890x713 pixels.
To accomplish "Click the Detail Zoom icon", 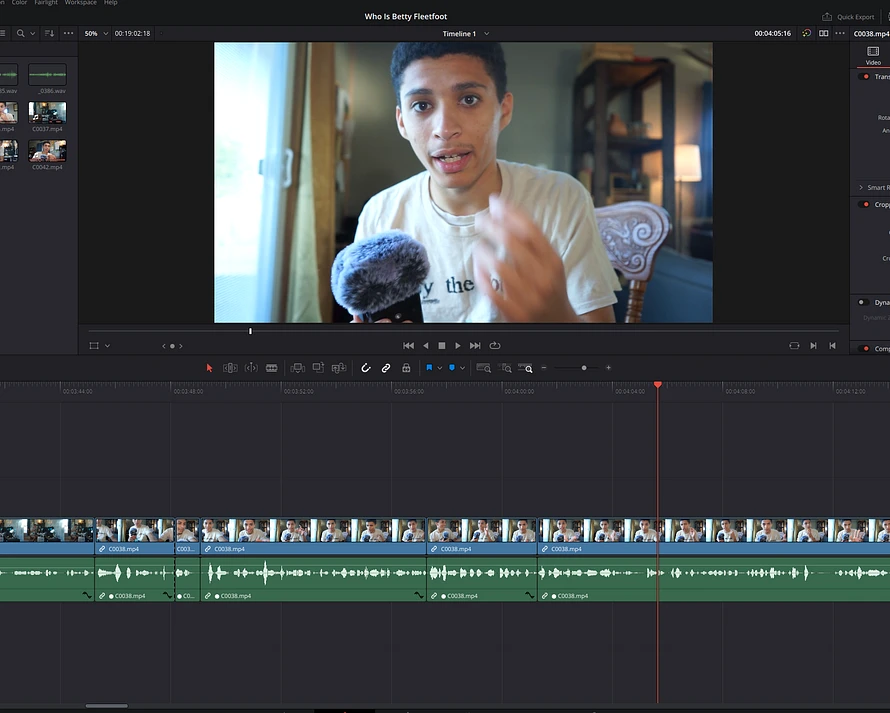I will 505,368.
